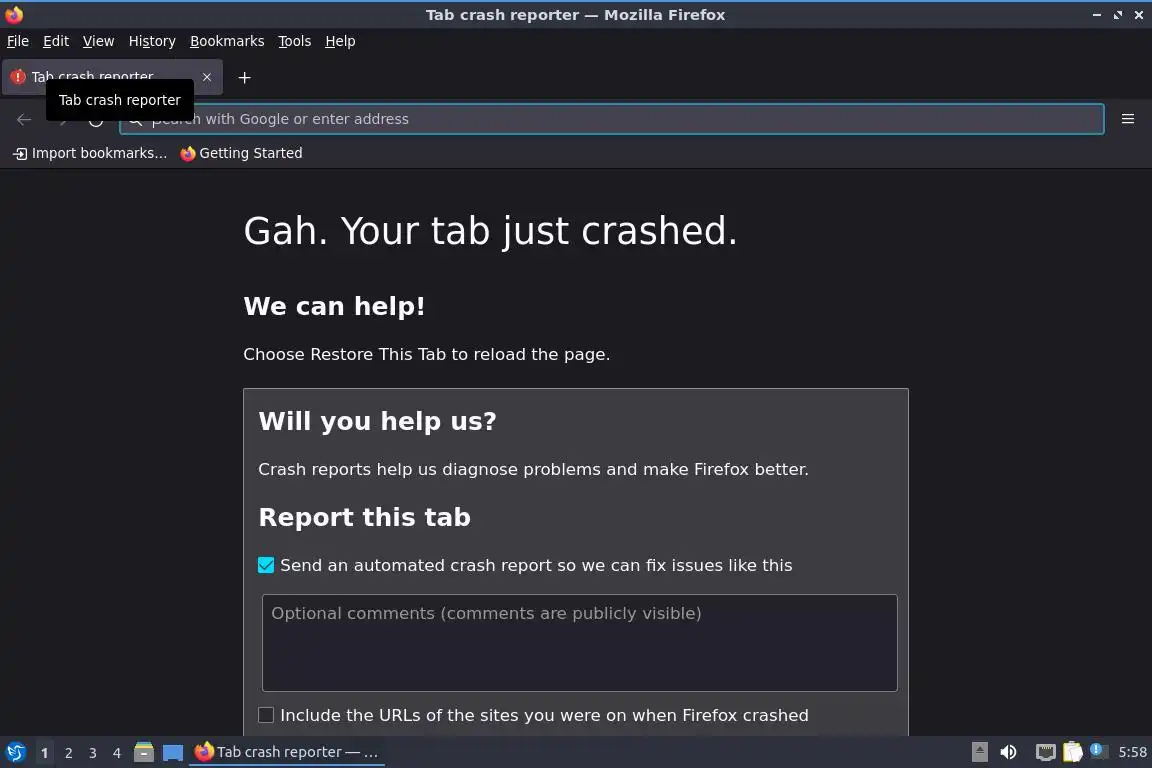Select Firefox Tab crash reporter taskbar entry
The image size is (1152, 768).
pyautogui.click(x=287, y=752)
